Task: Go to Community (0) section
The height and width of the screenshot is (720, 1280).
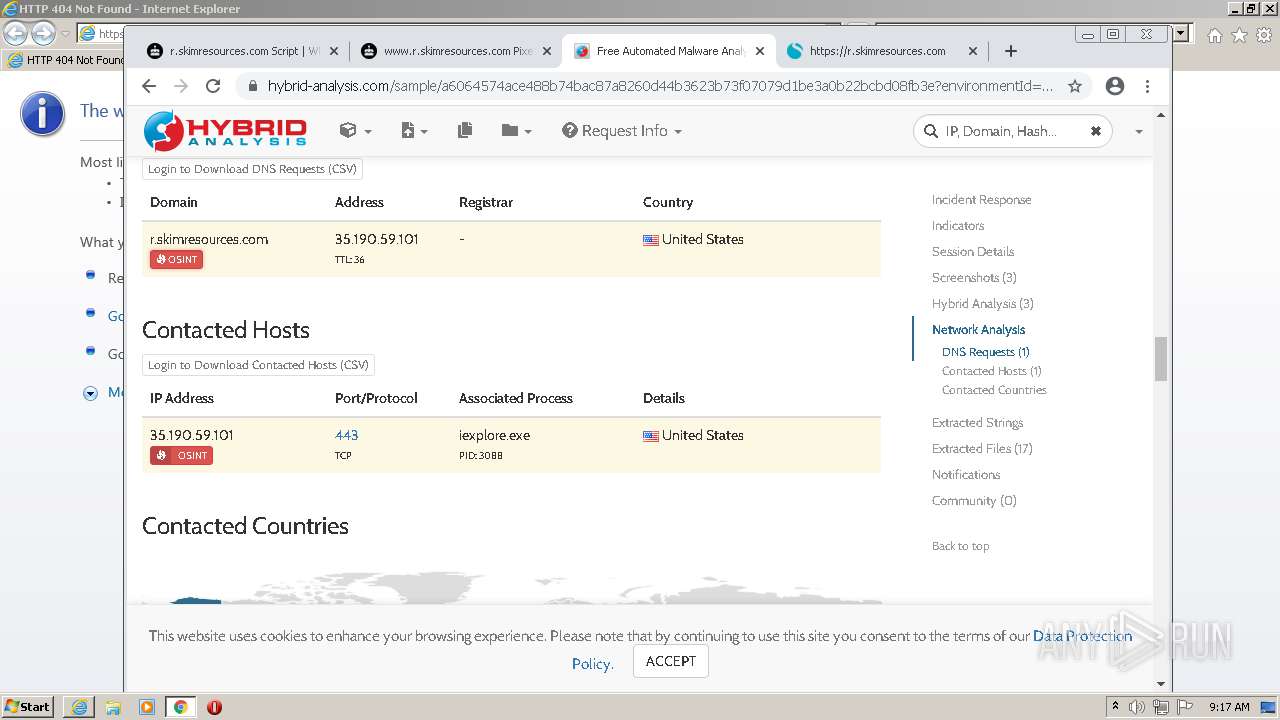Action: tap(974, 501)
